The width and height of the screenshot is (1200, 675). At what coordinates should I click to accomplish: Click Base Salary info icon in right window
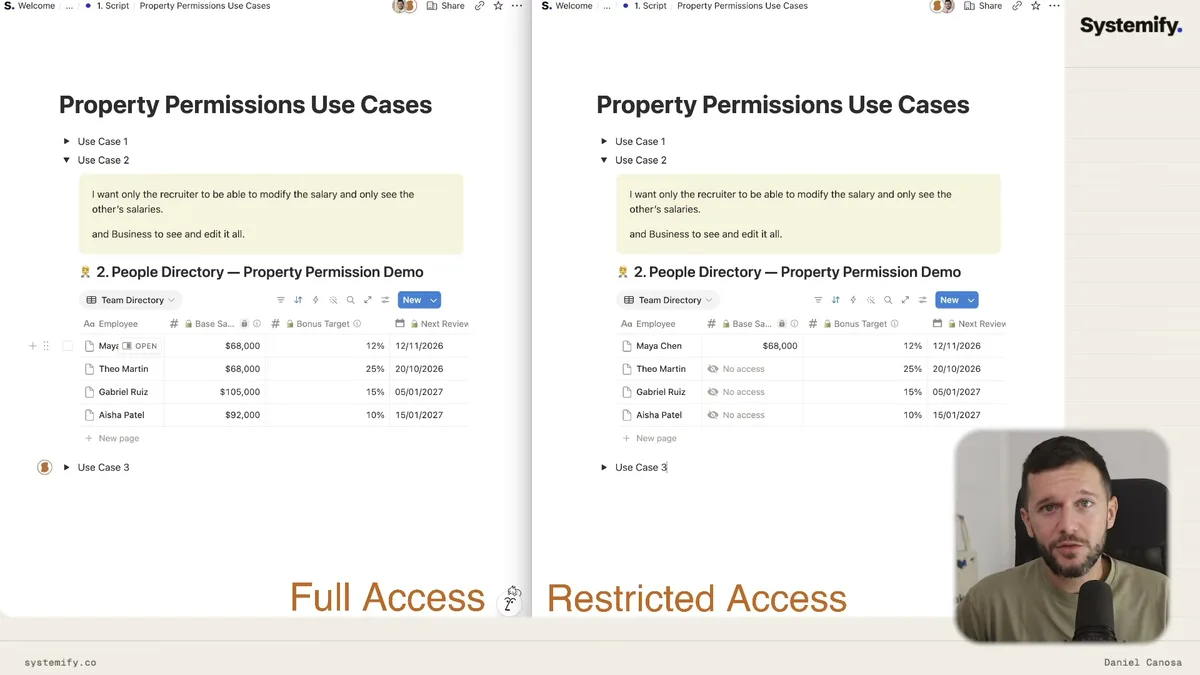point(795,324)
